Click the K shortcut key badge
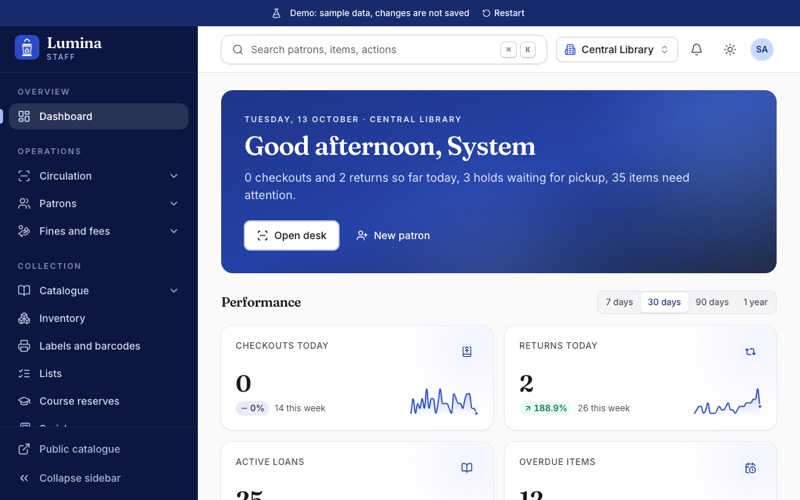The height and width of the screenshot is (500, 800). pyautogui.click(x=528, y=49)
